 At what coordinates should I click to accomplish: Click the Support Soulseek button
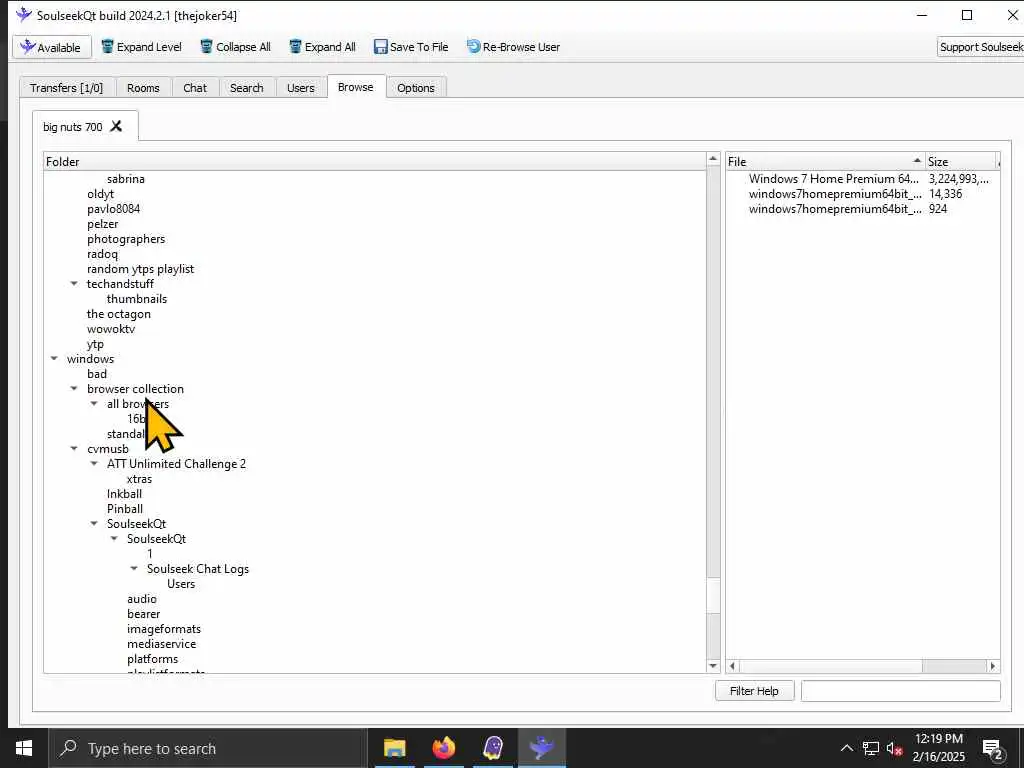coord(980,47)
